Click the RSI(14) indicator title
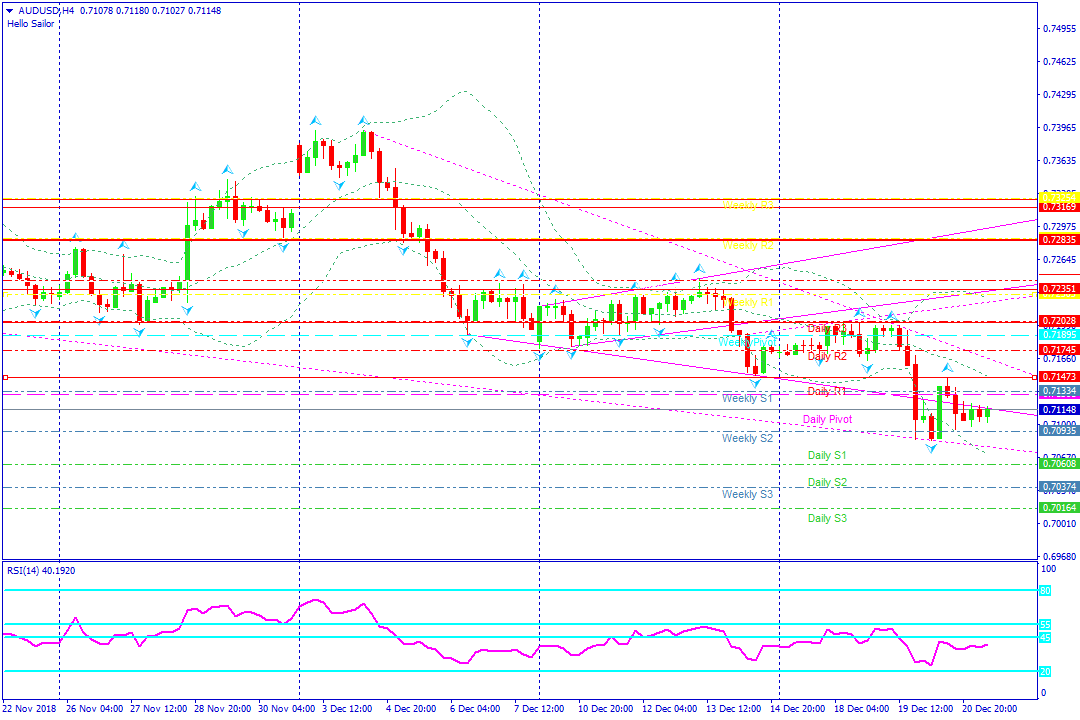 click(x=41, y=570)
